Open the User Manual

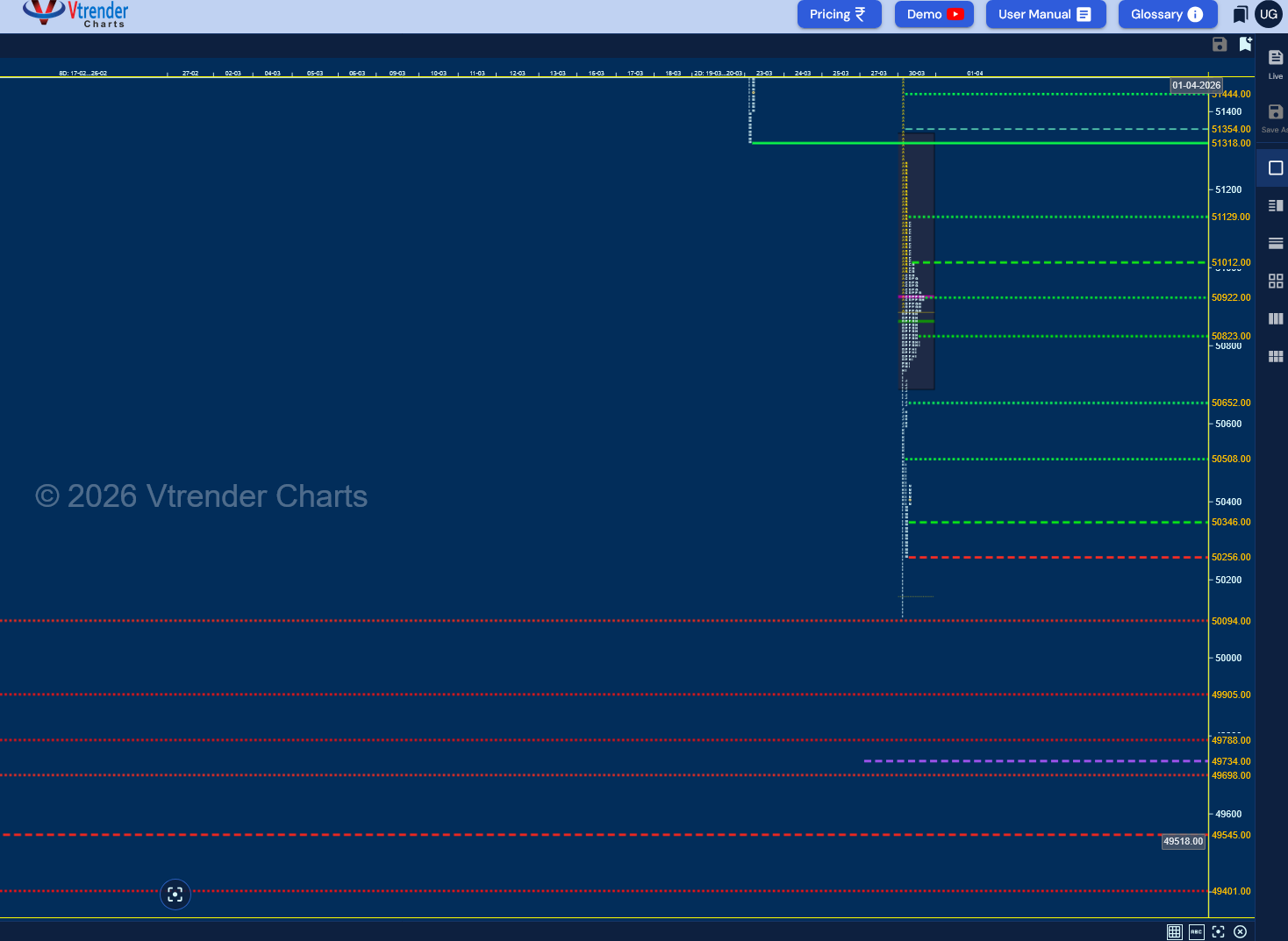1045,14
